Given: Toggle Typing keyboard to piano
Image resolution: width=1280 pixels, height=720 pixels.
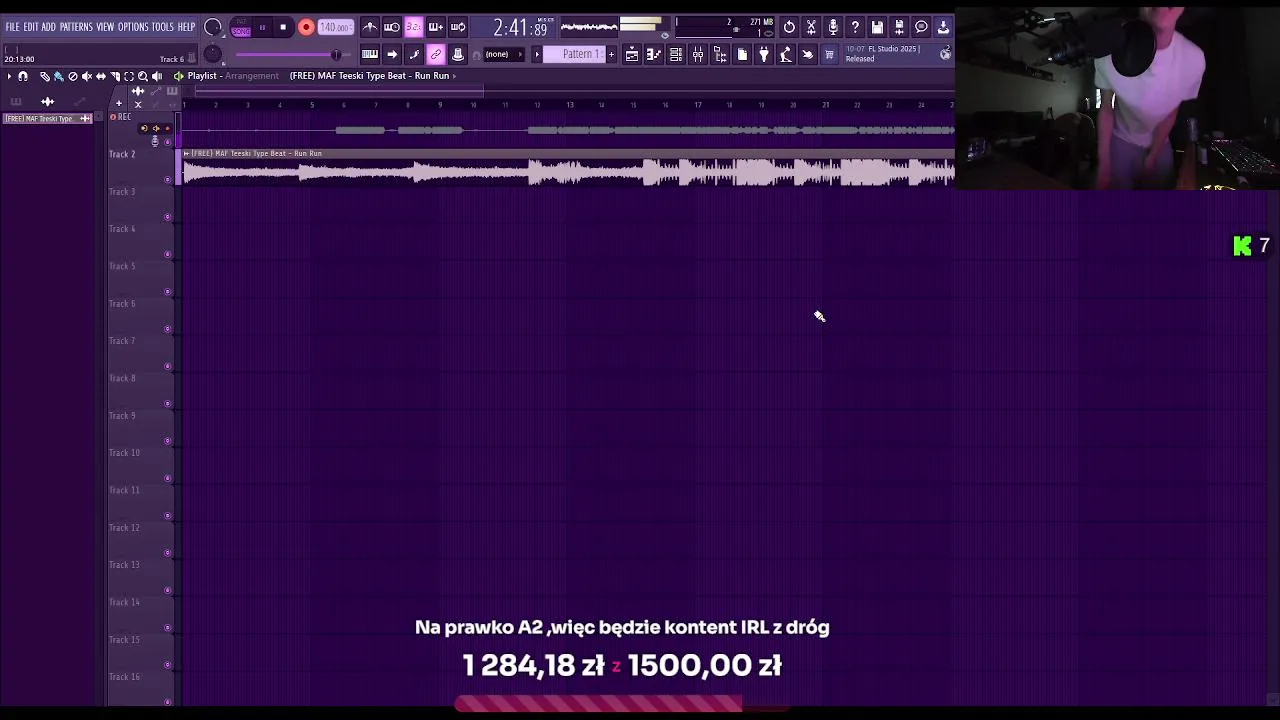Looking at the screenshot, I should pos(370,55).
